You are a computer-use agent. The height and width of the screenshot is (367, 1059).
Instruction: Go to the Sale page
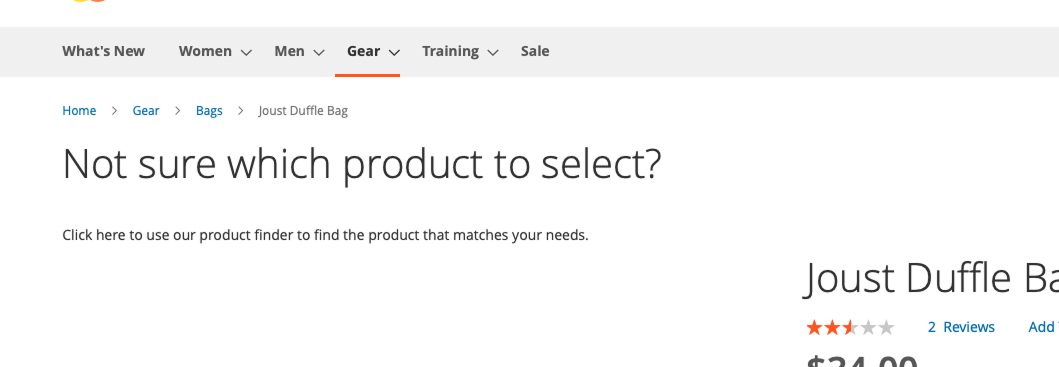click(x=535, y=51)
